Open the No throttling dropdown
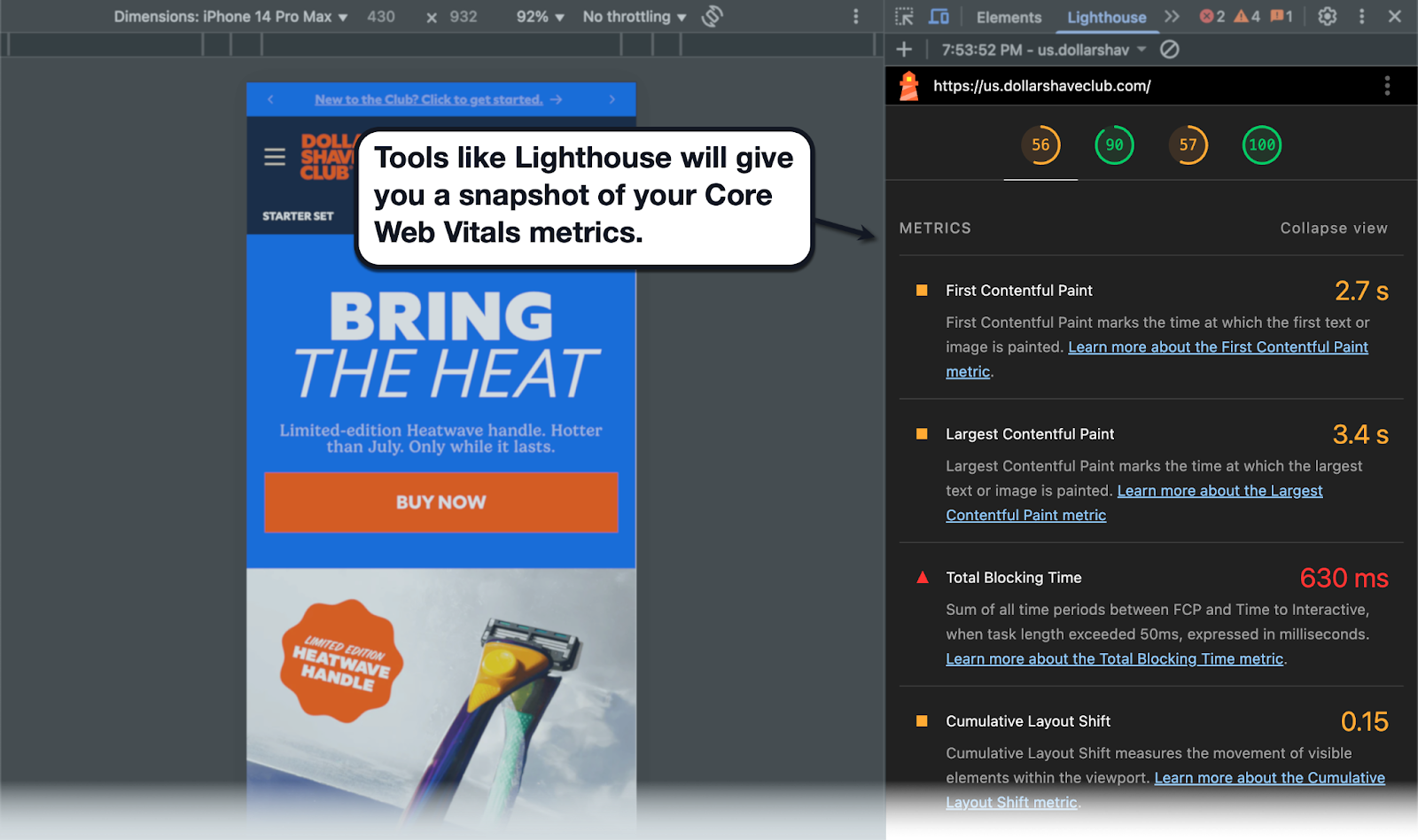The width and height of the screenshot is (1418, 840). pos(635,17)
